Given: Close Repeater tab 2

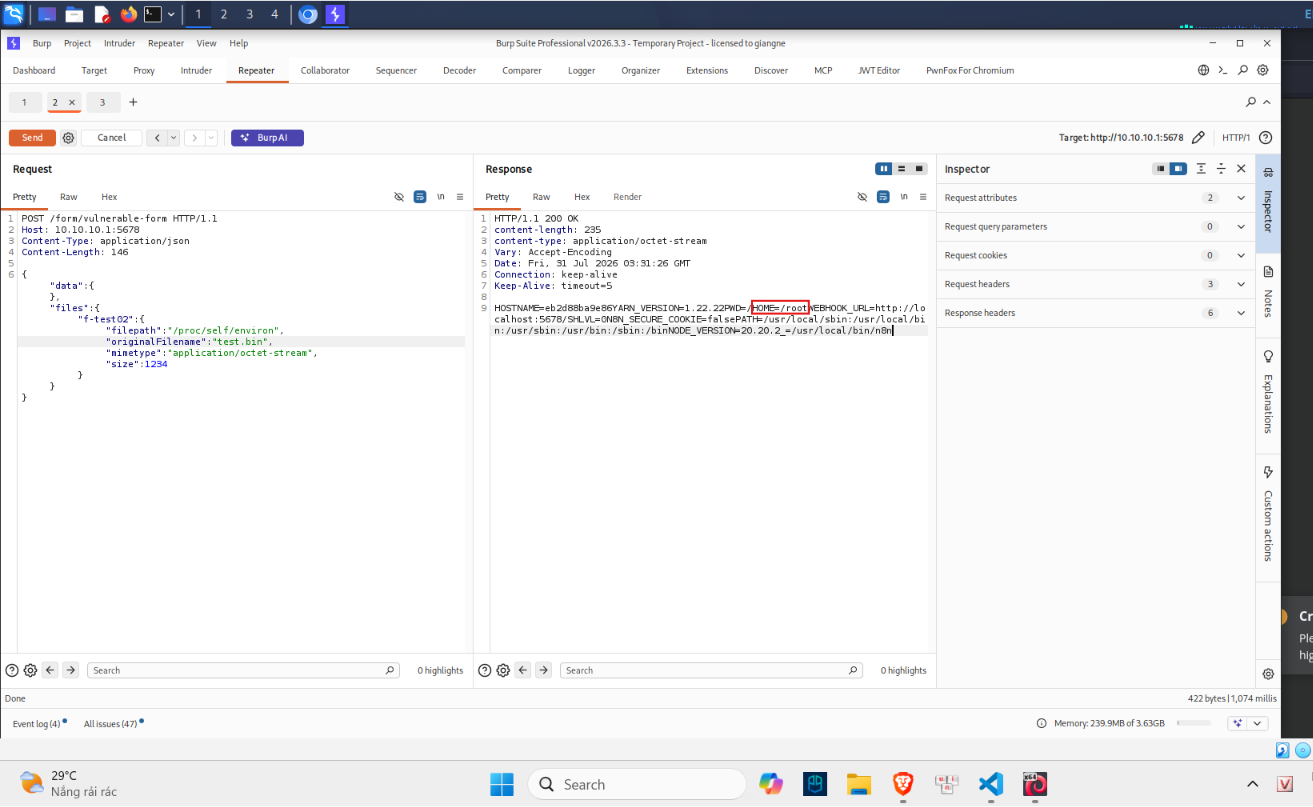Looking at the screenshot, I should click(72, 102).
